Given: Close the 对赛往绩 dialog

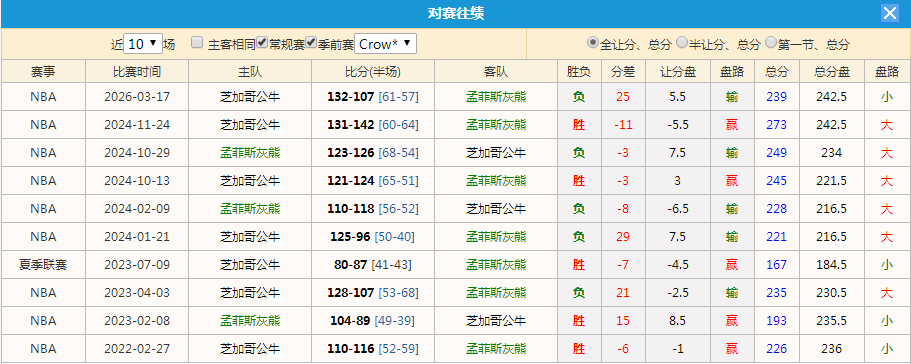Looking at the screenshot, I should (x=890, y=13).
